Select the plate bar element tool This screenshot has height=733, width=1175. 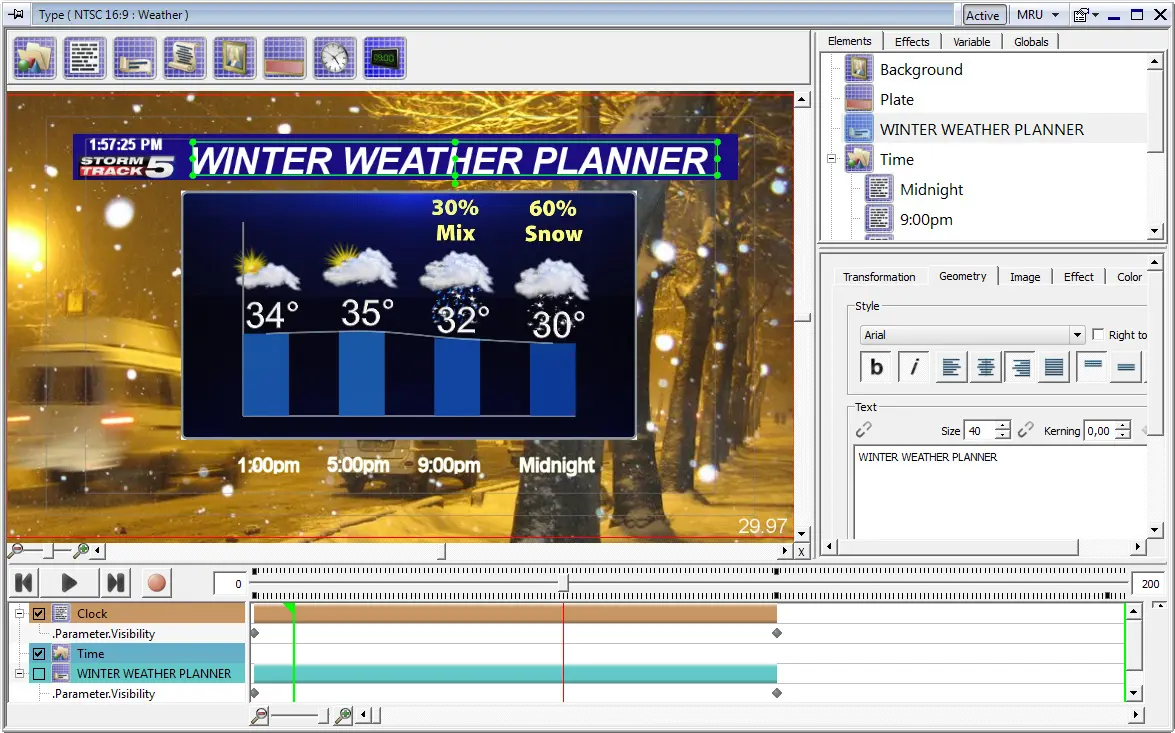tap(285, 57)
